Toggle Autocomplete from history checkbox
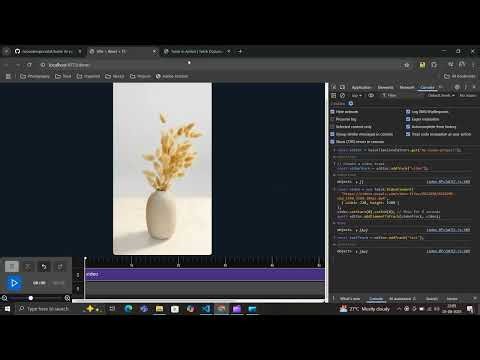The width and height of the screenshot is (480, 360). [408, 127]
